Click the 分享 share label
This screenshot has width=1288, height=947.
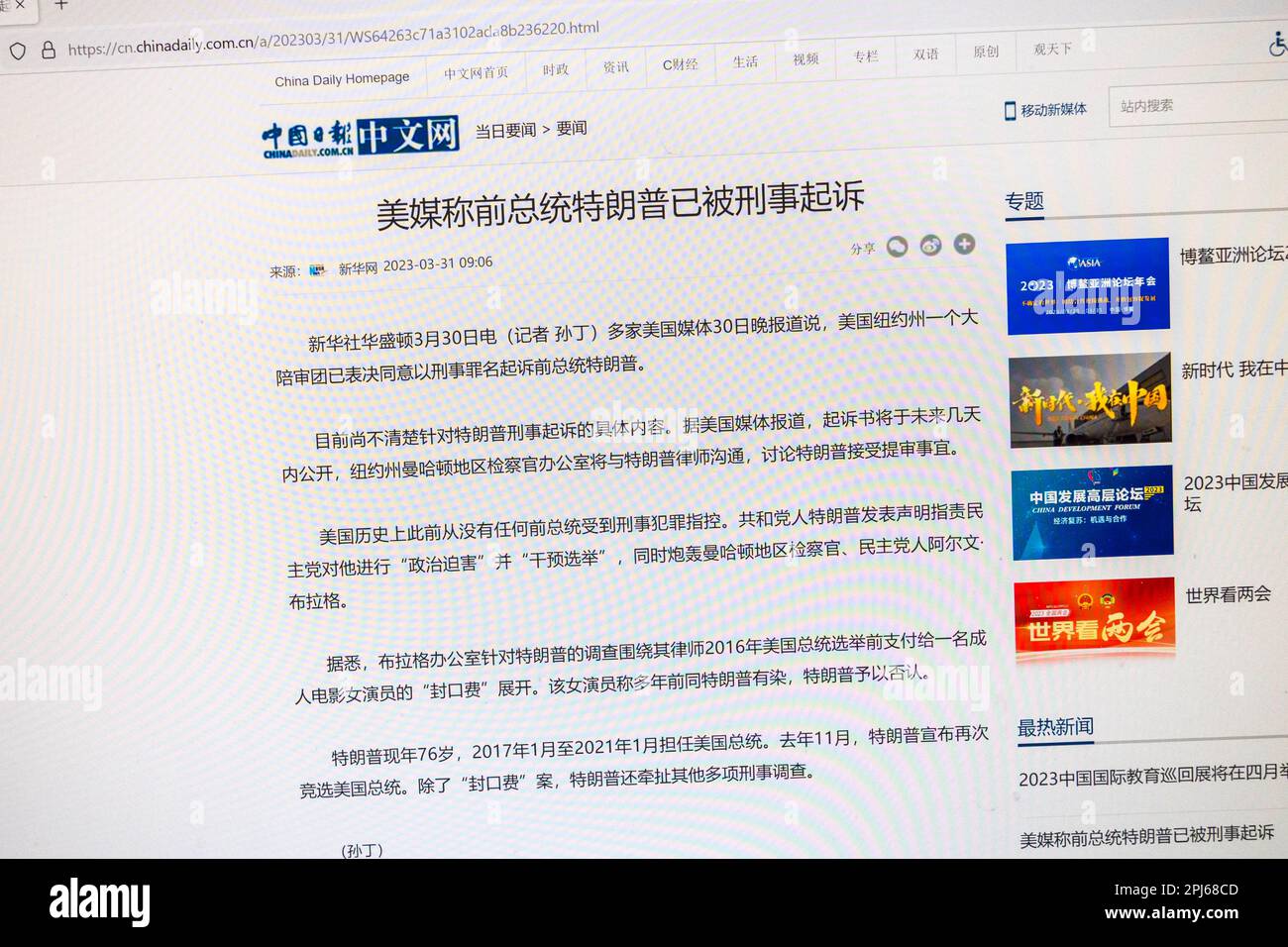[863, 249]
